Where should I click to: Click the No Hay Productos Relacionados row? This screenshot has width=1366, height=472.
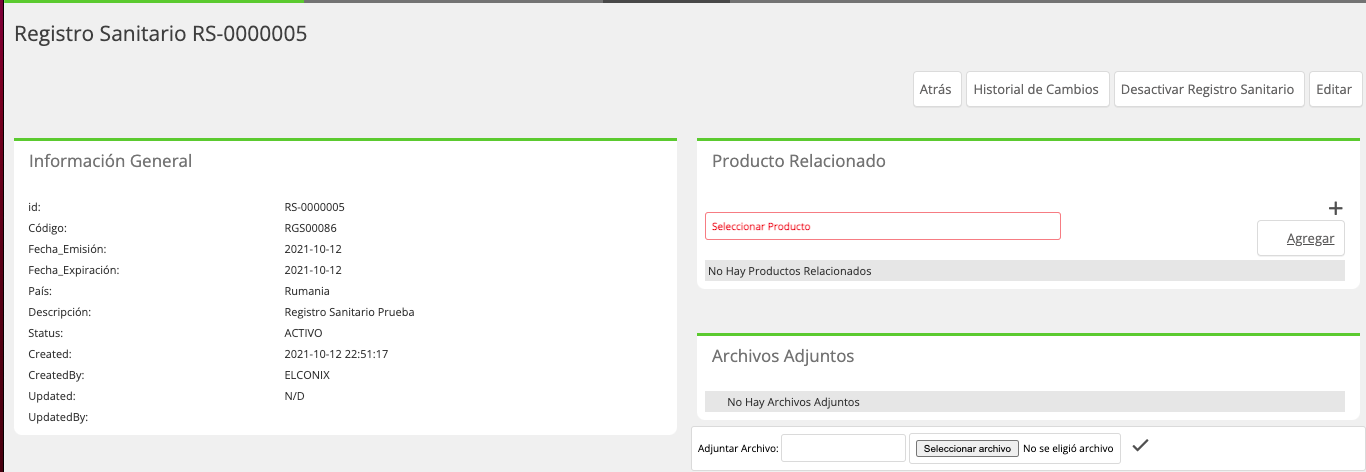click(1025, 271)
